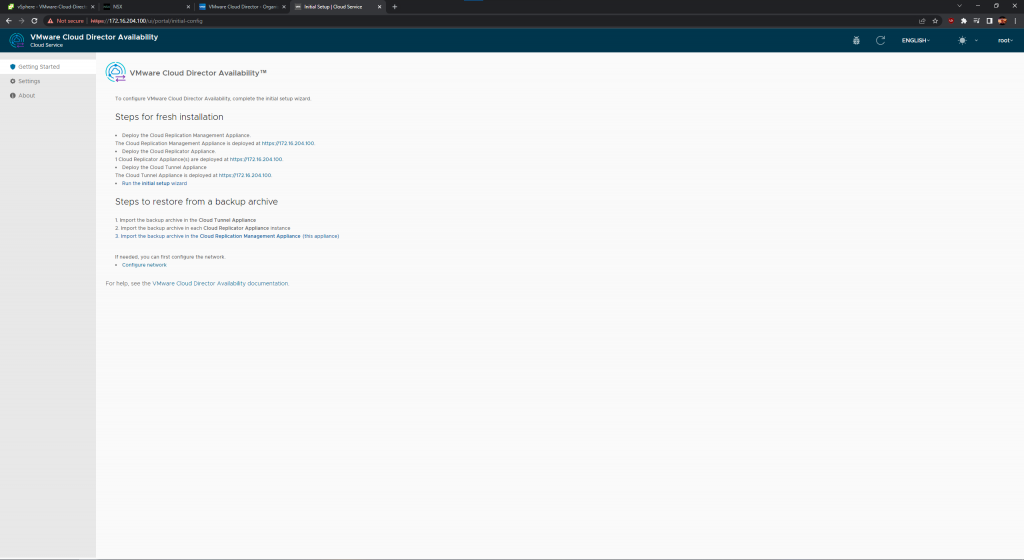Click the sun theme icon

962,40
